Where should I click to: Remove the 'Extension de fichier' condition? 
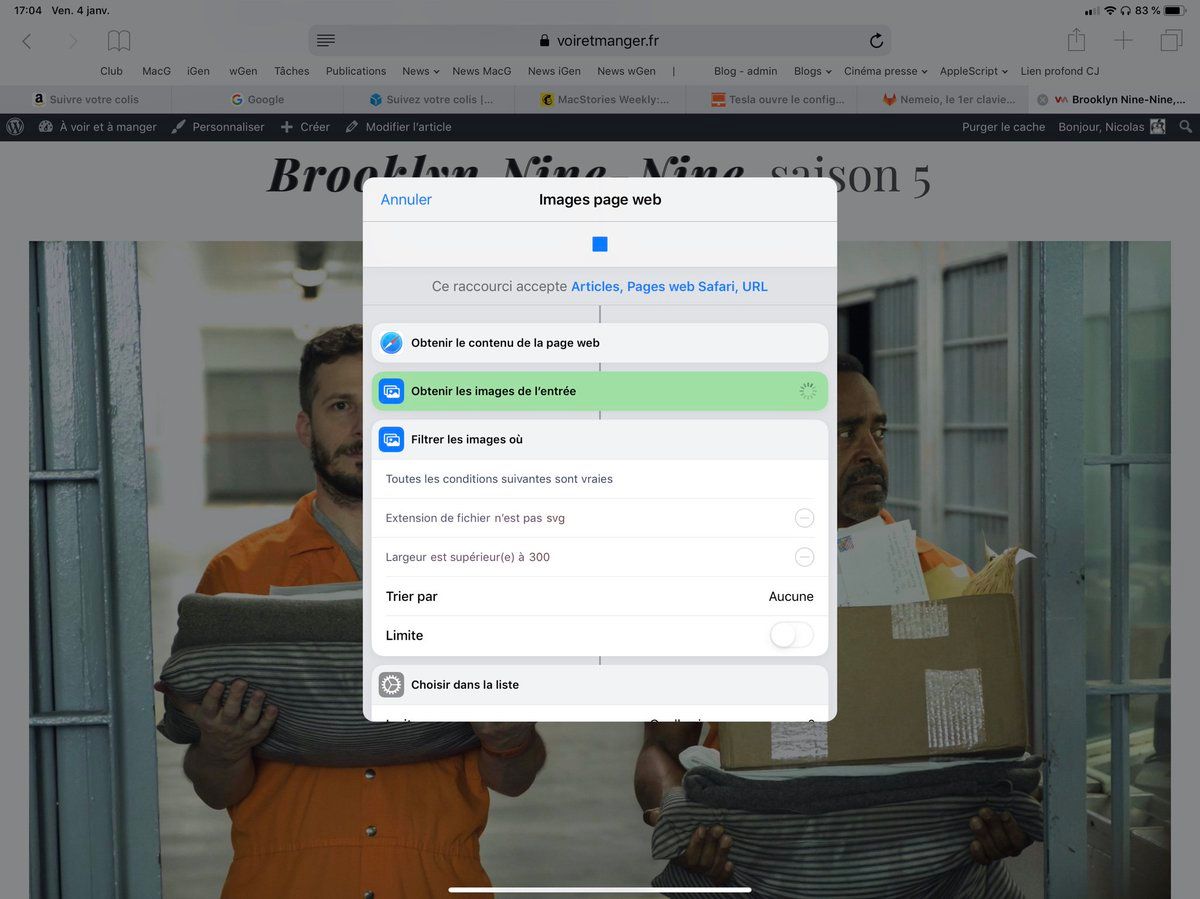tap(804, 518)
